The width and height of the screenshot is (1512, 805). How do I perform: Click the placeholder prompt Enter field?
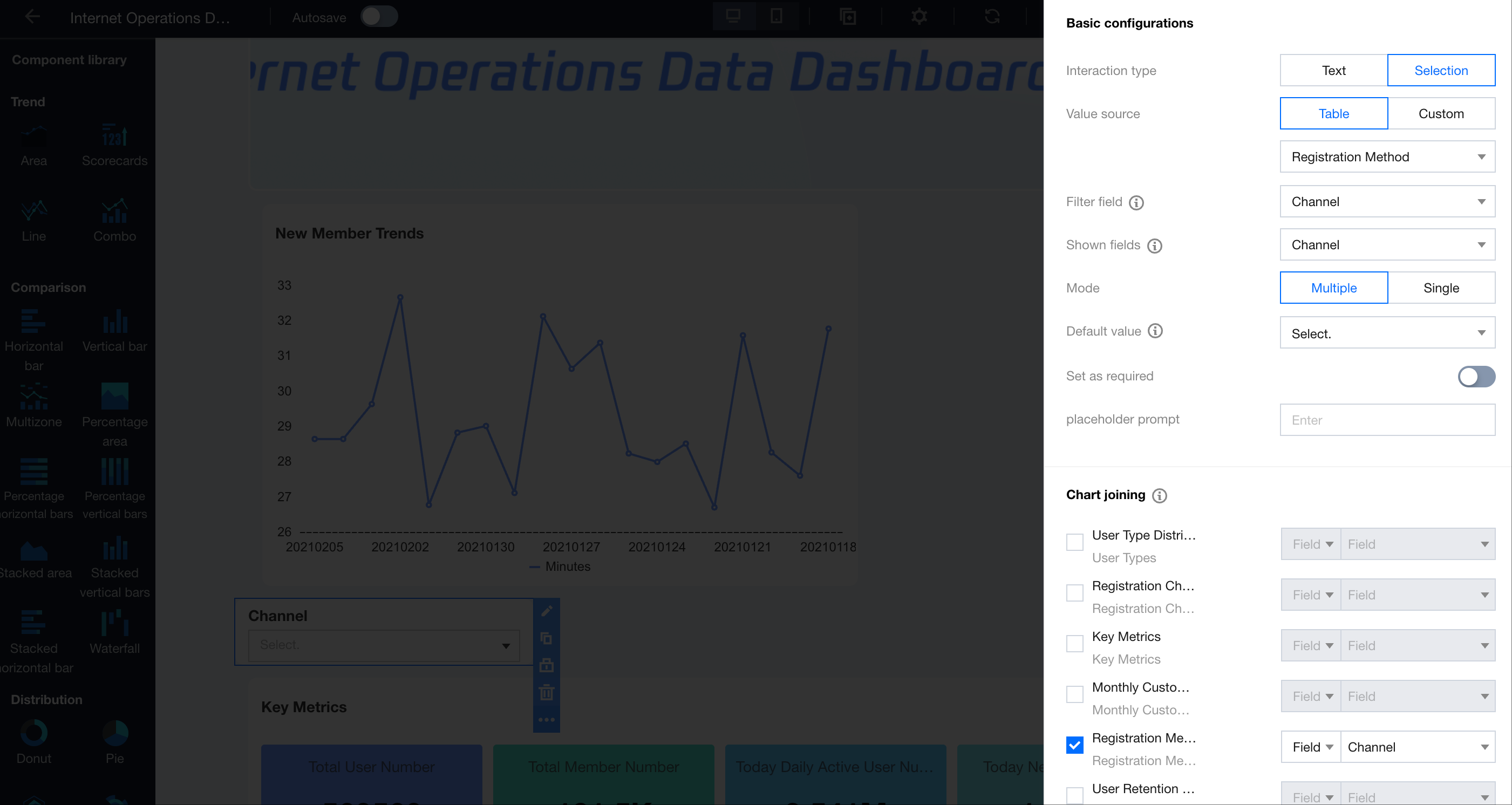tap(1387, 420)
